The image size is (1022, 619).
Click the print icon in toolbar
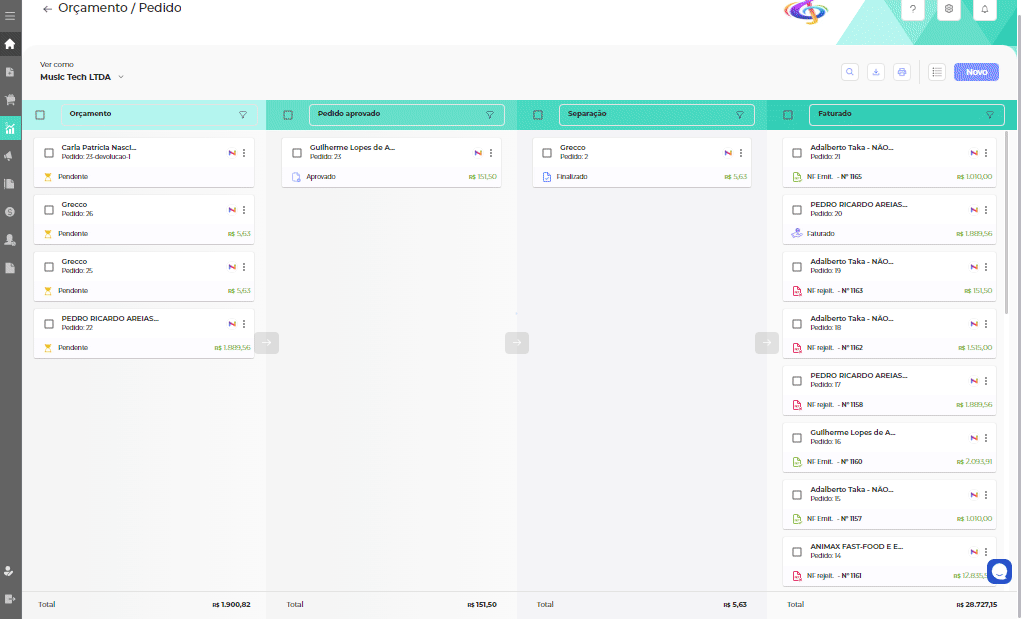902,72
